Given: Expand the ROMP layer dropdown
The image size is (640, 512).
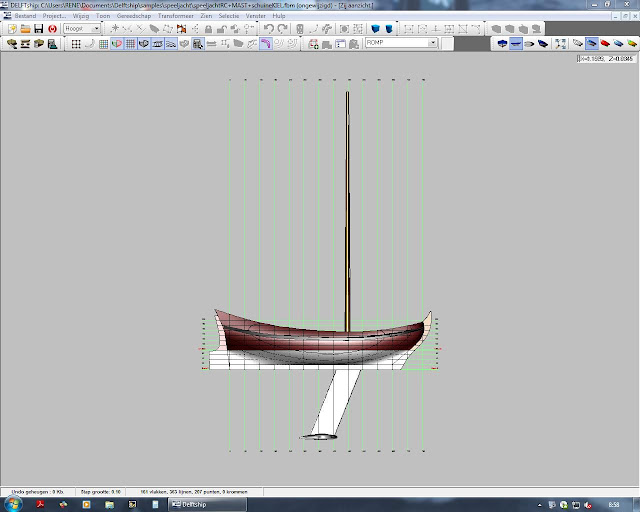Looking at the screenshot, I should pyautogui.click(x=433, y=42).
